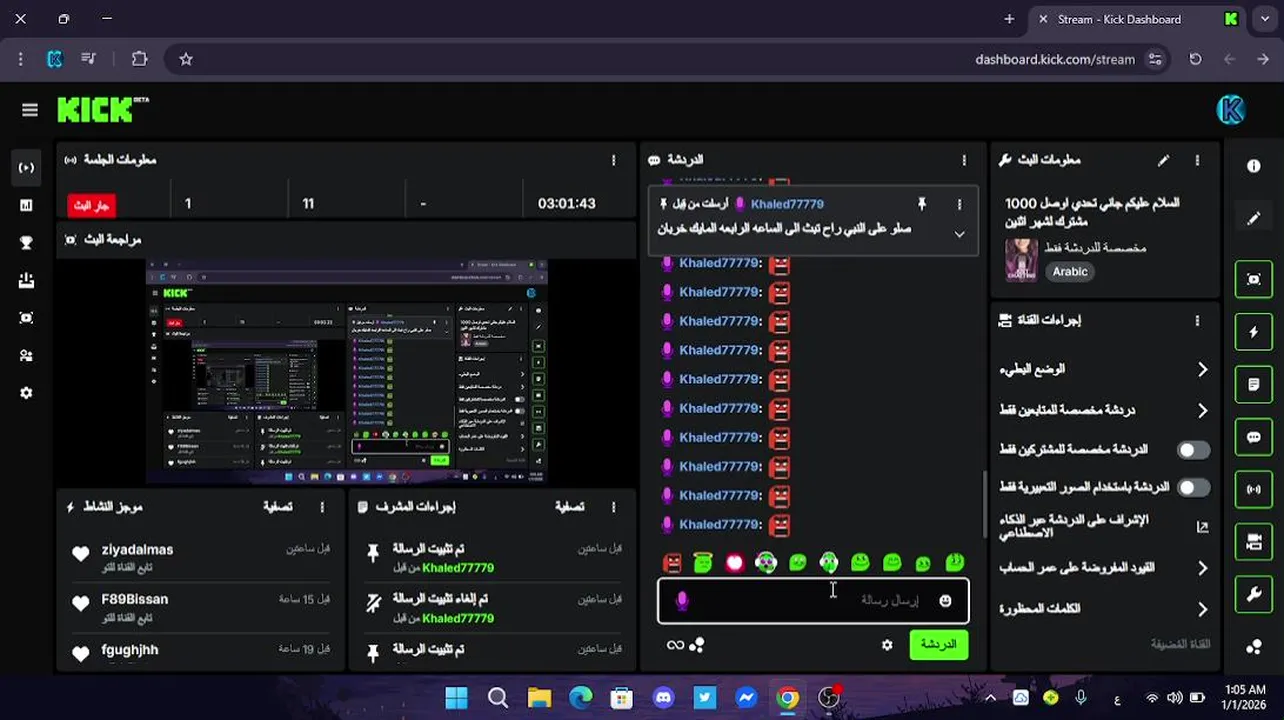Select the Stream - Kick Dashboard browser tab
Image resolution: width=1284 pixels, height=720 pixels.
pyautogui.click(x=1137, y=19)
